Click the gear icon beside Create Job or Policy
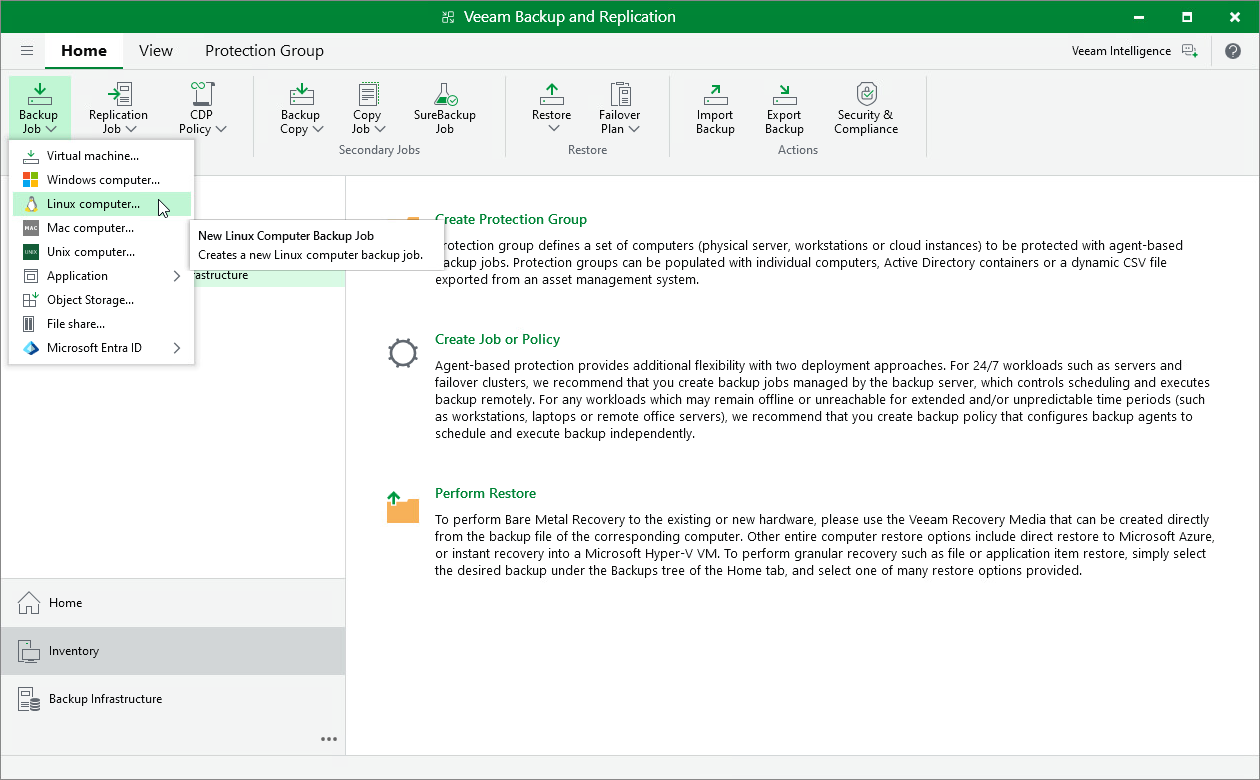Viewport: 1260px width, 780px height. [403, 353]
